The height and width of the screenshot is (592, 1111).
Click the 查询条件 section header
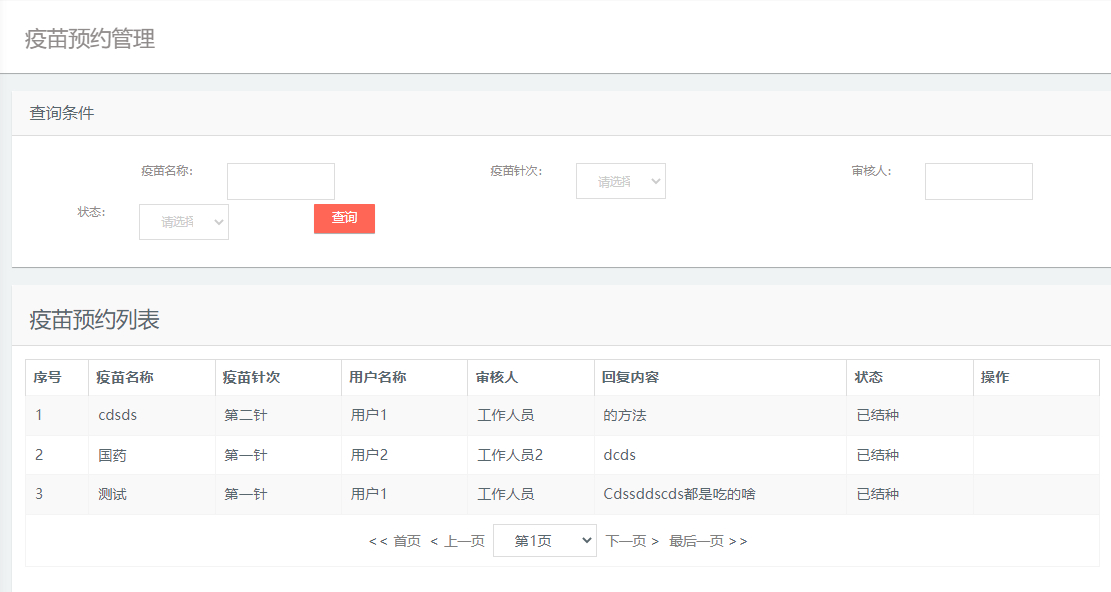[62, 112]
